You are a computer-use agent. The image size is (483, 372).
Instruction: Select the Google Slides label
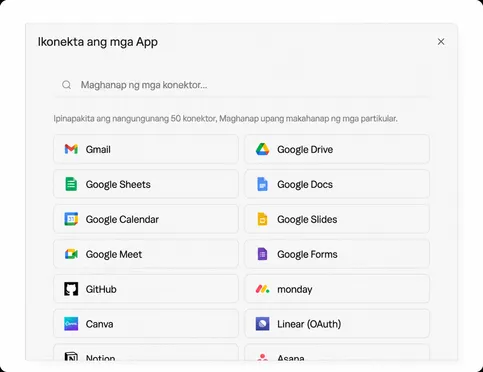[x=307, y=219]
